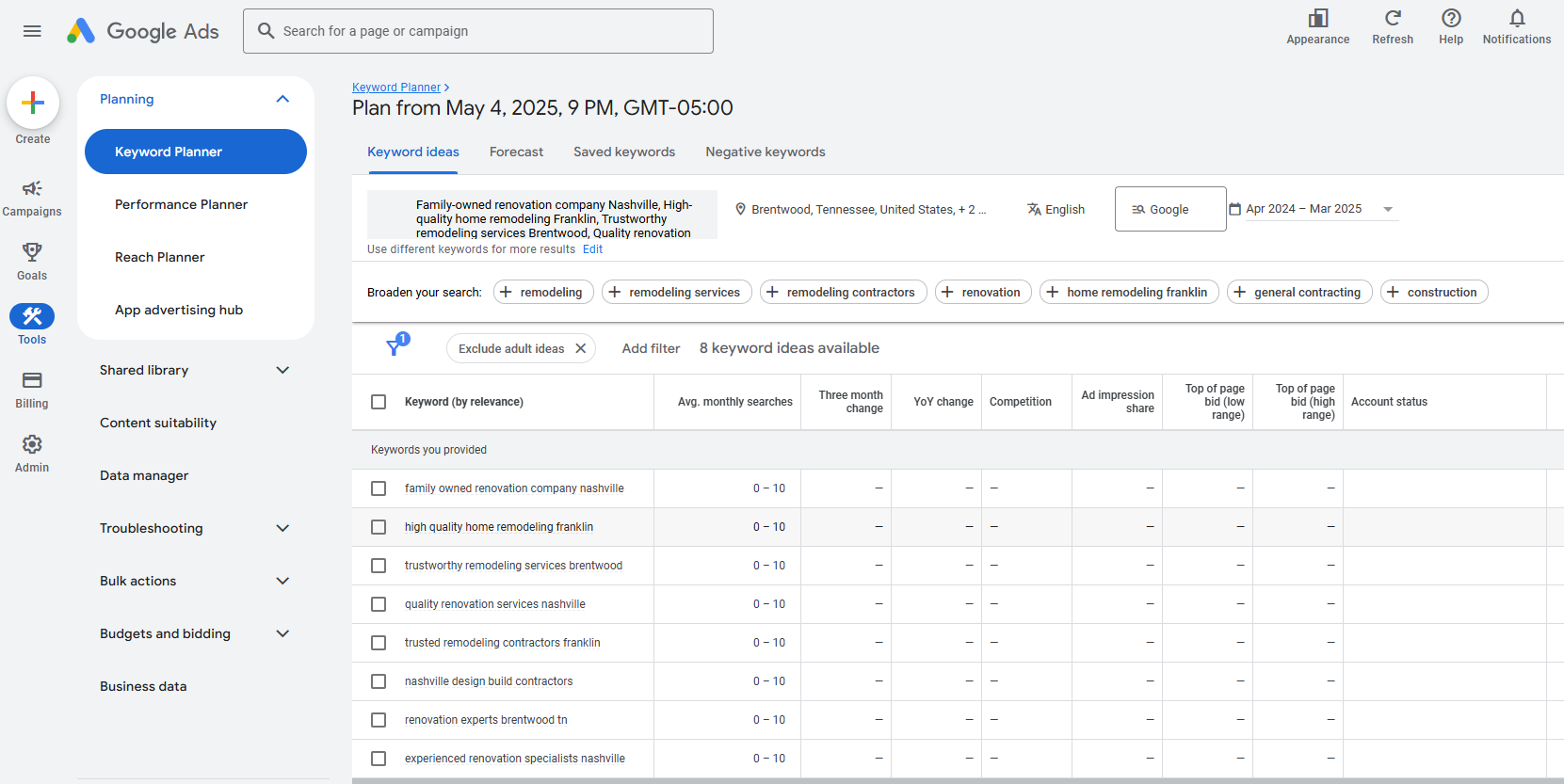Open Campaigns in the sidebar
The width and height of the screenshot is (1564, 784).
pyautogui.click(x=32, y=198)
